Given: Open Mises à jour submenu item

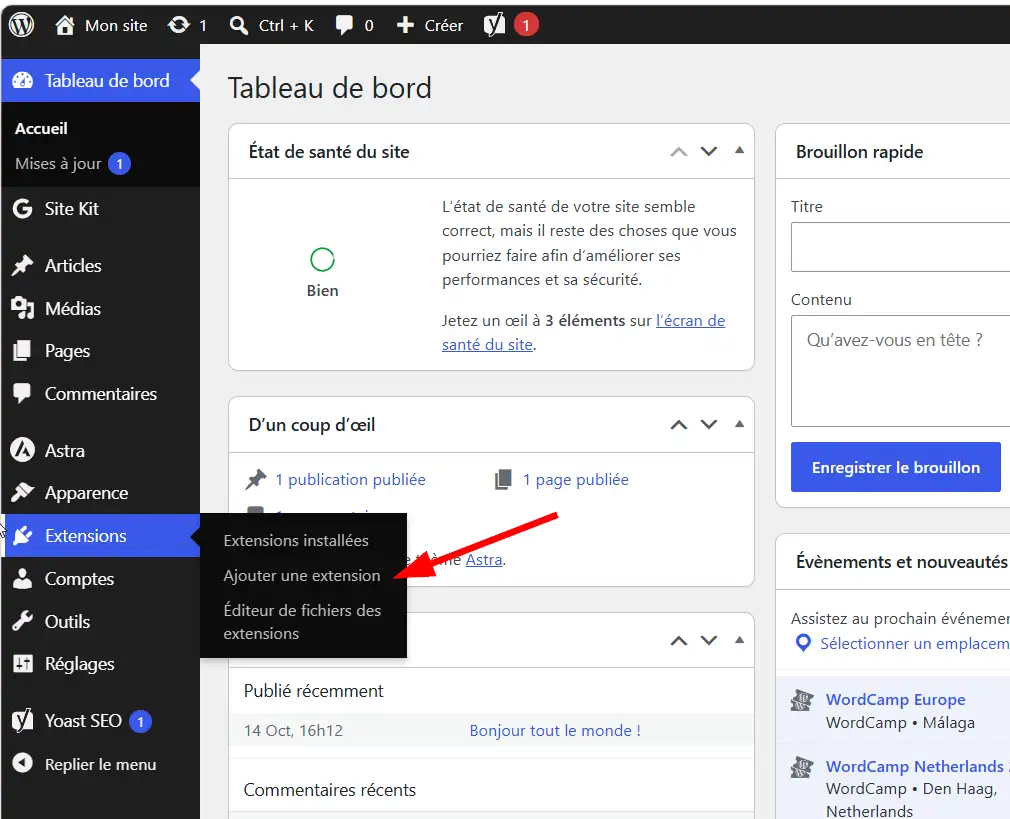Looking at the screenshot, I should [x=58, y=164].
